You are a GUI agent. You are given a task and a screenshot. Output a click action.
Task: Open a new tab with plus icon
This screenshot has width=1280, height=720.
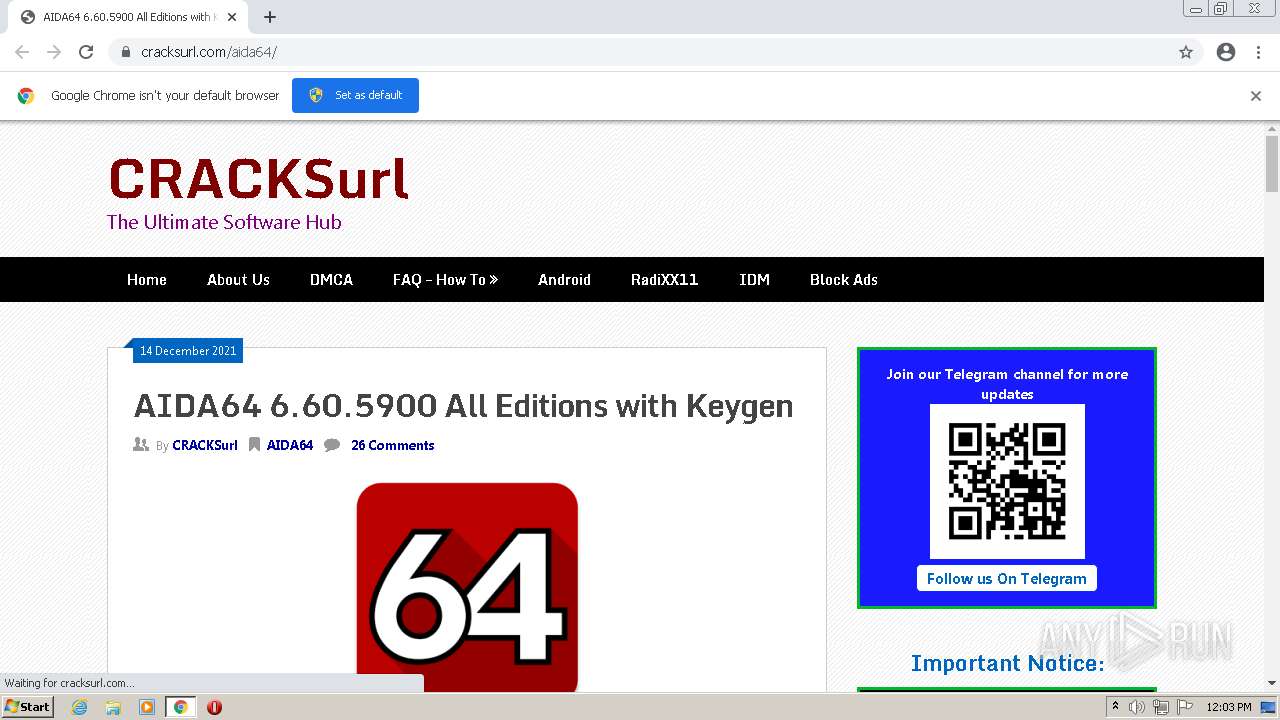click(x=270, y=17)
